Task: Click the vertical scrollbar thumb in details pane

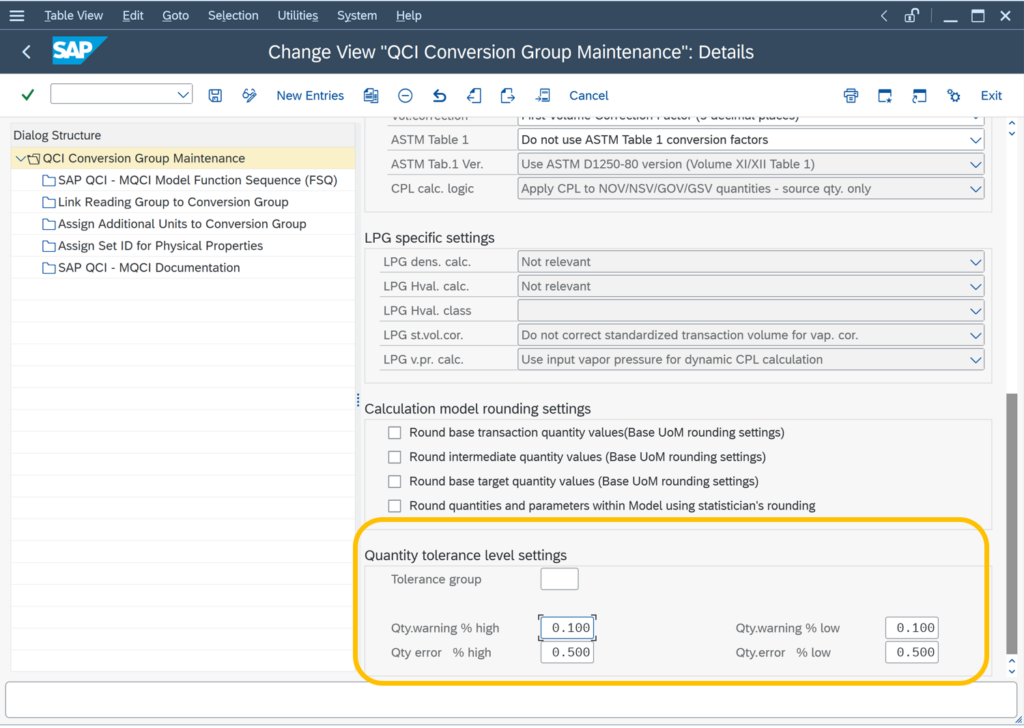Action: click(x=1012, y=523)
